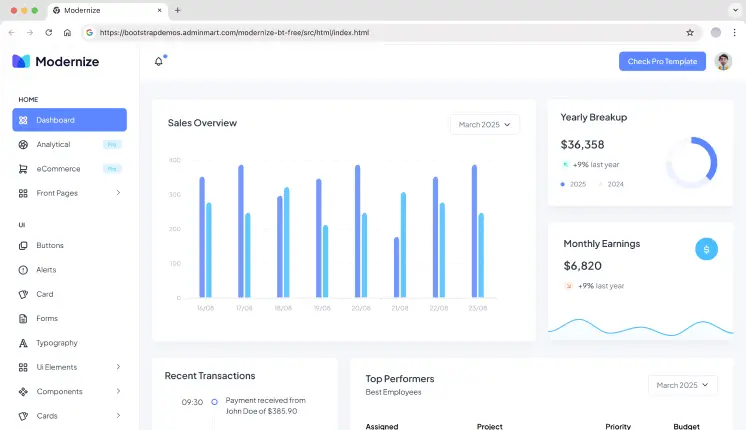The width and height of the screenshot is (746, 430).
Task: Open the Card menu item
Action: (x=45, y=294)
